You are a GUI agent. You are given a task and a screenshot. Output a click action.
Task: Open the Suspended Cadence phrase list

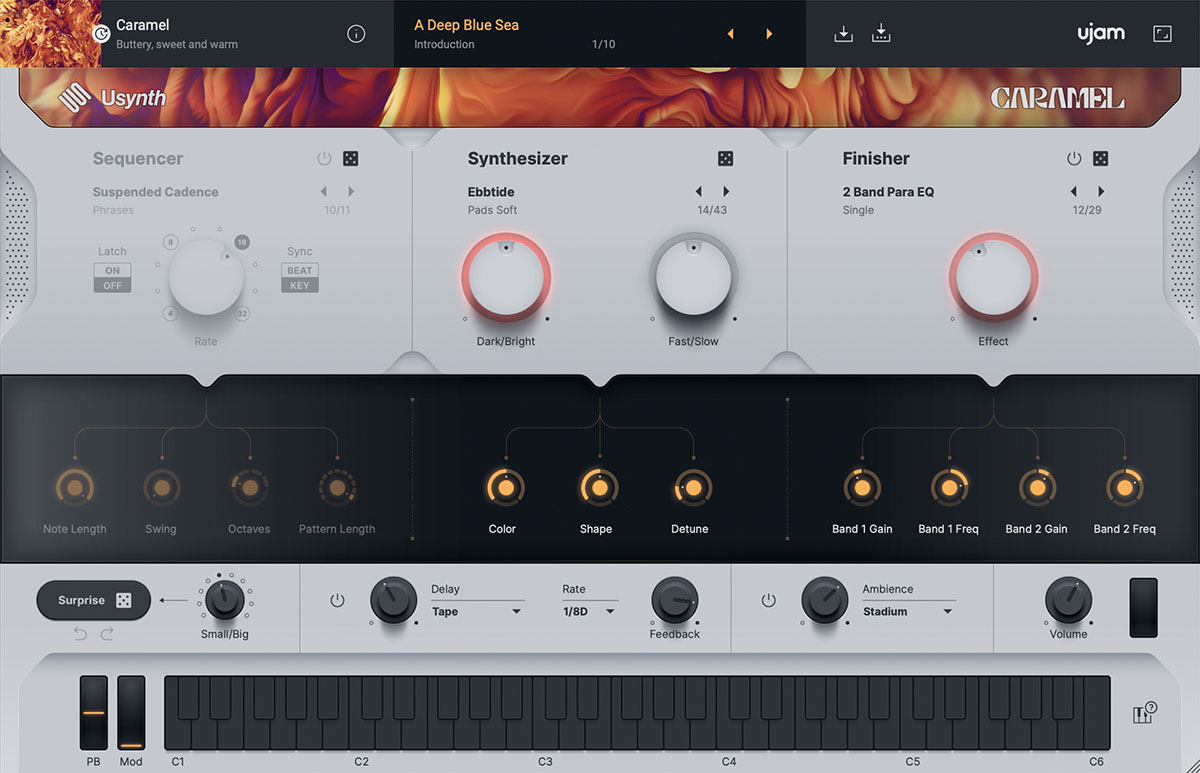click(155, 192)
